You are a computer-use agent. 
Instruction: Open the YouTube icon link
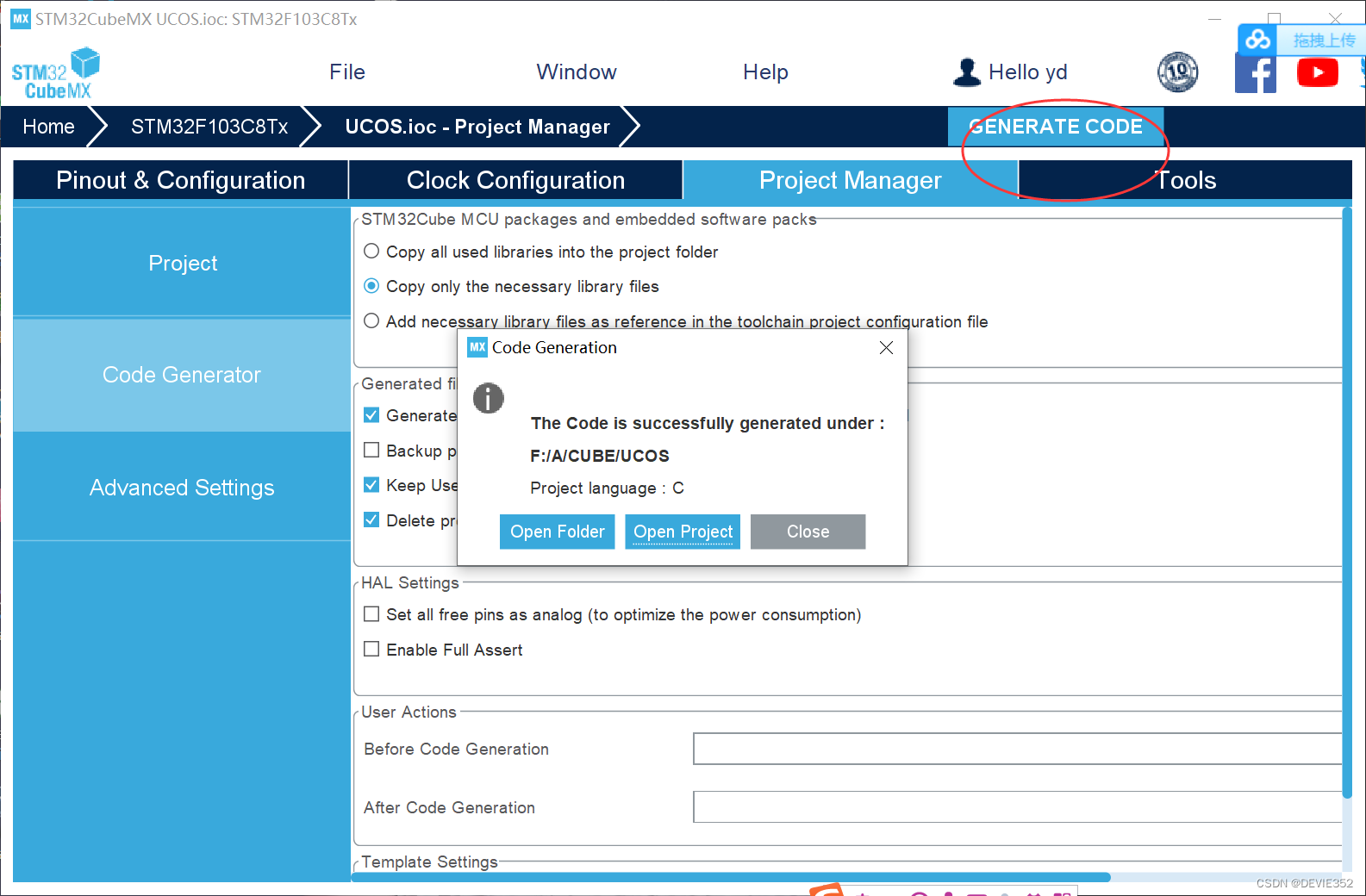tap(1317, 72)
